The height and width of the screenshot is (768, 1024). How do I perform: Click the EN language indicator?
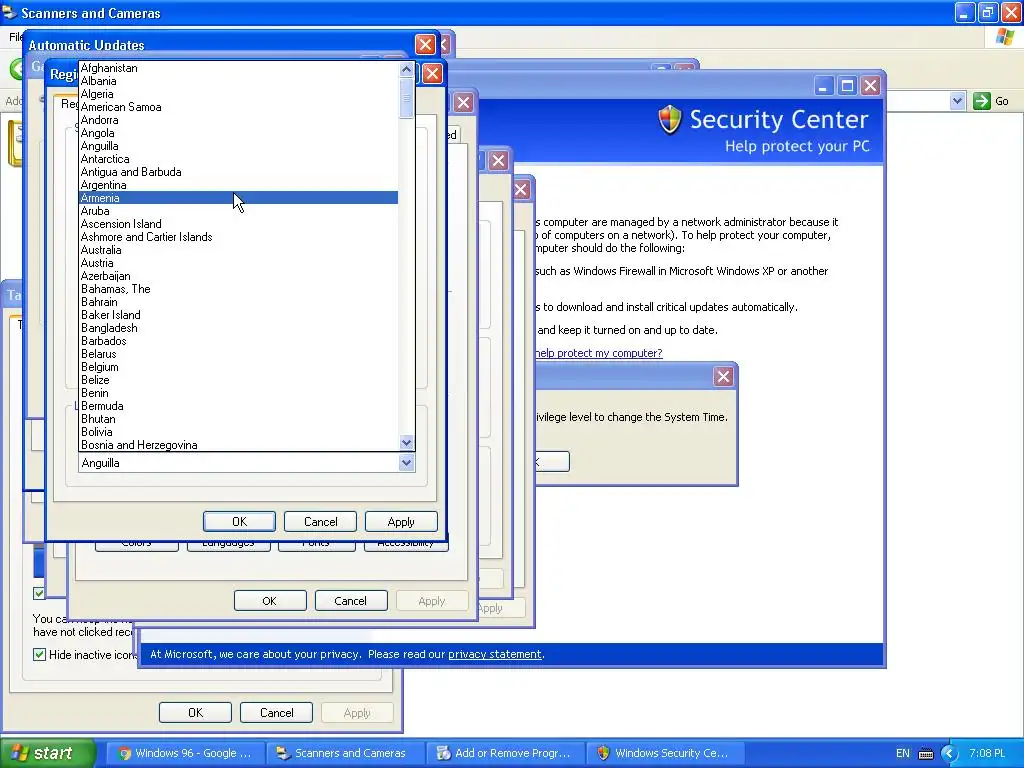(x=903, y=753)
